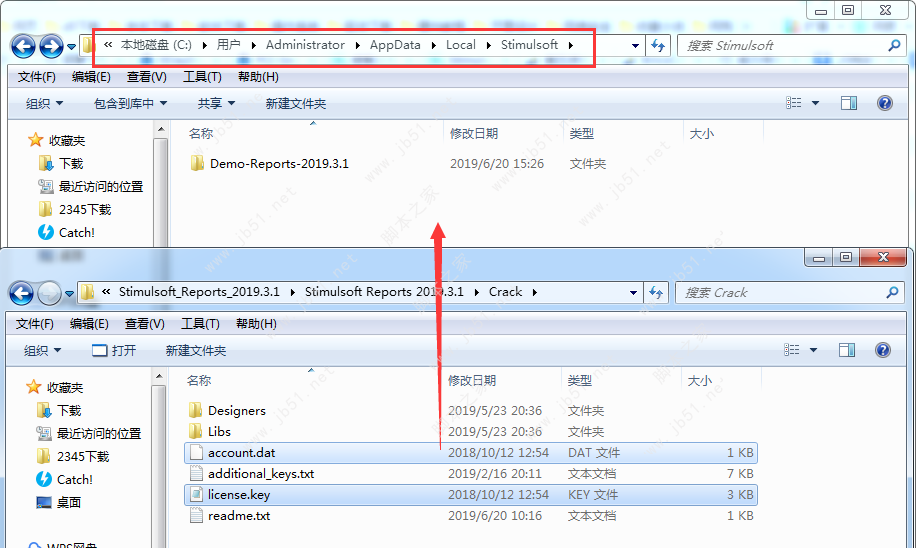Click the Forward arrow in the Stimulsoft window

coord(51,46)
